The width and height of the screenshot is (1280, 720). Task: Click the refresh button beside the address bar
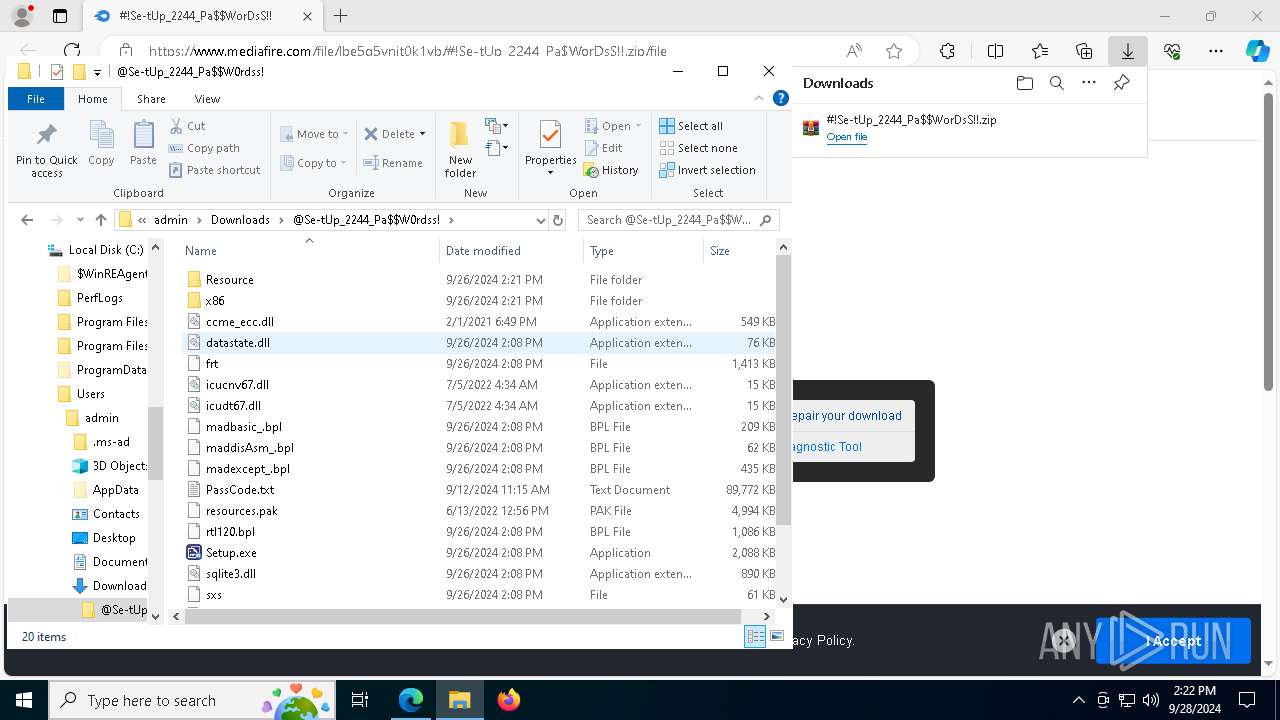pyautogui.click(x=558, y=220)
